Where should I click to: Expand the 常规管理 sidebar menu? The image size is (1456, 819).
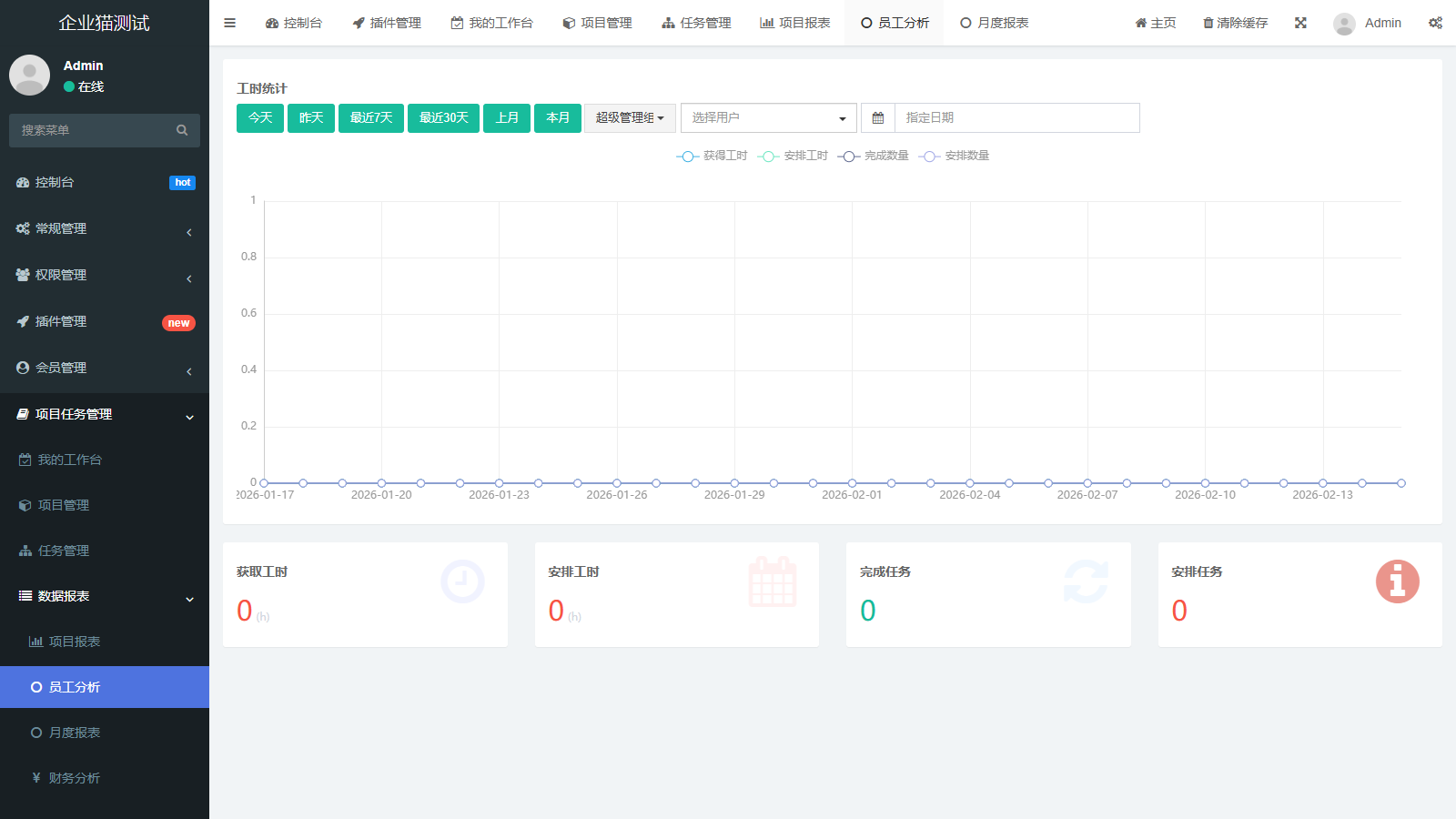tap(105, 229)
